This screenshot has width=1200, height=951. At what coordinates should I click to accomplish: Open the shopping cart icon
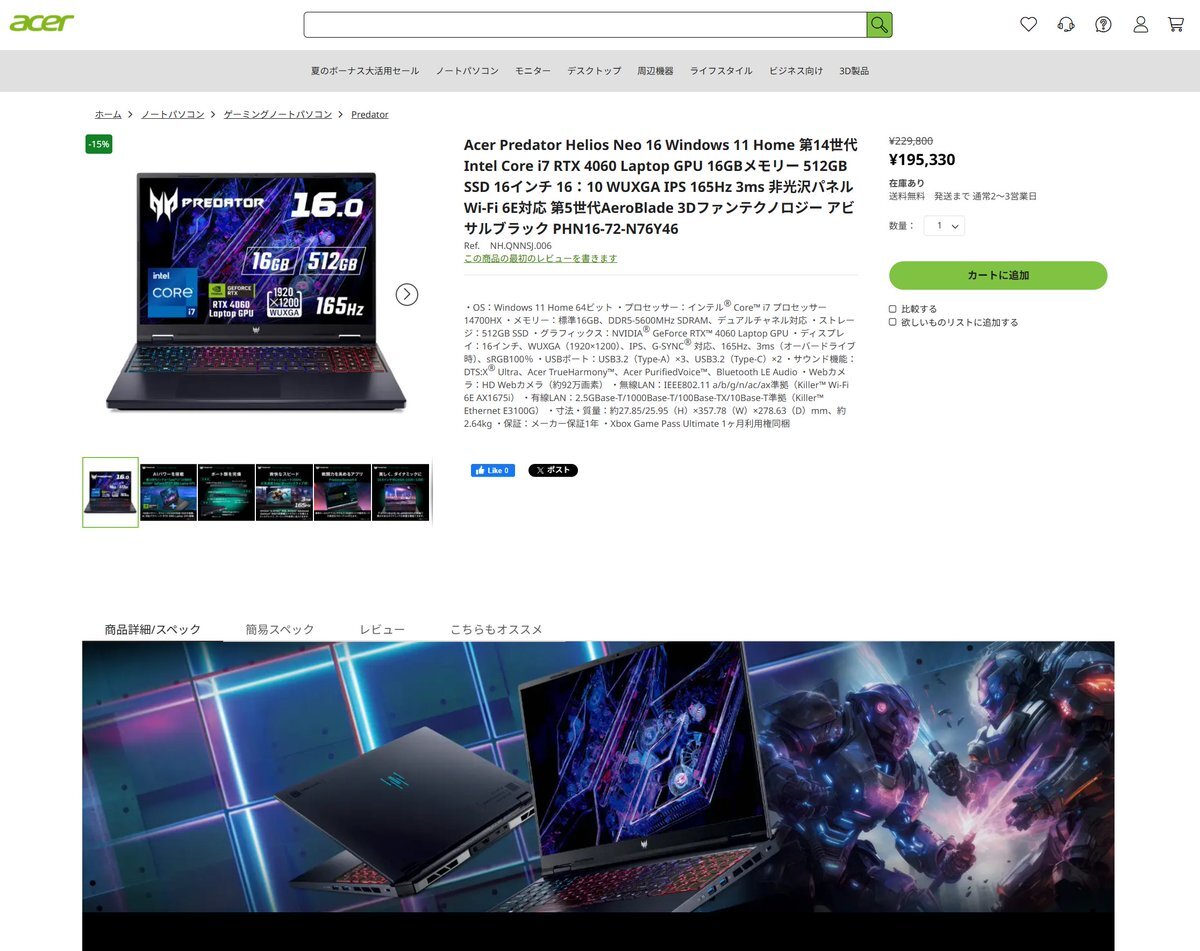(1176, 24)
